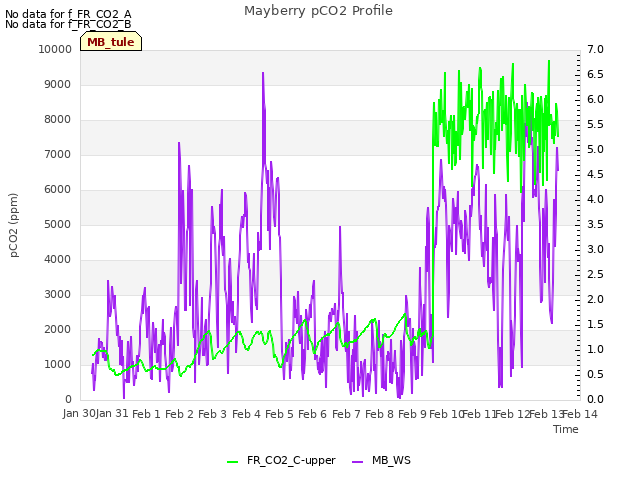Click the 0.5 right-axis tick label

pos(595,374)
